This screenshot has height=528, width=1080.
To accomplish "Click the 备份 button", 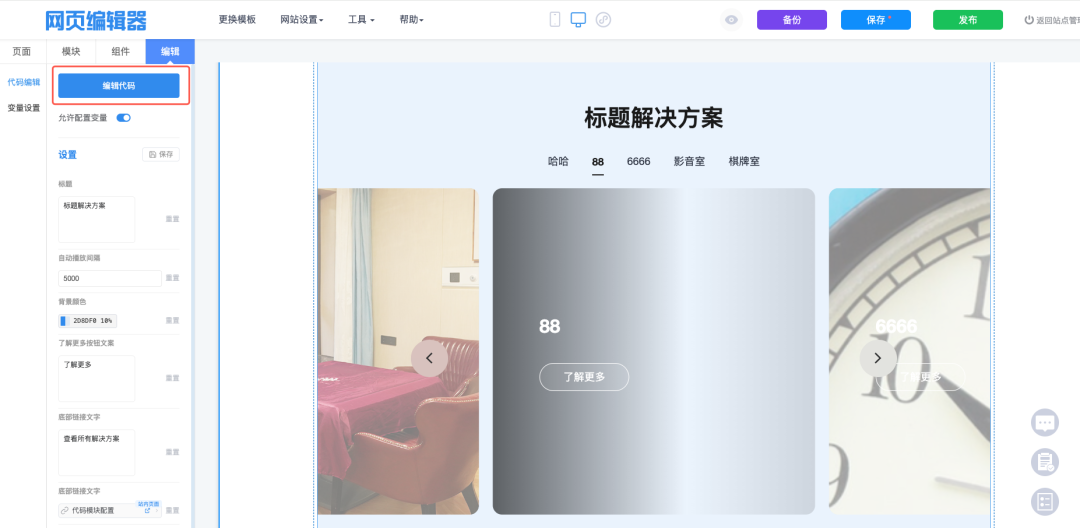I will coord(791,20).
